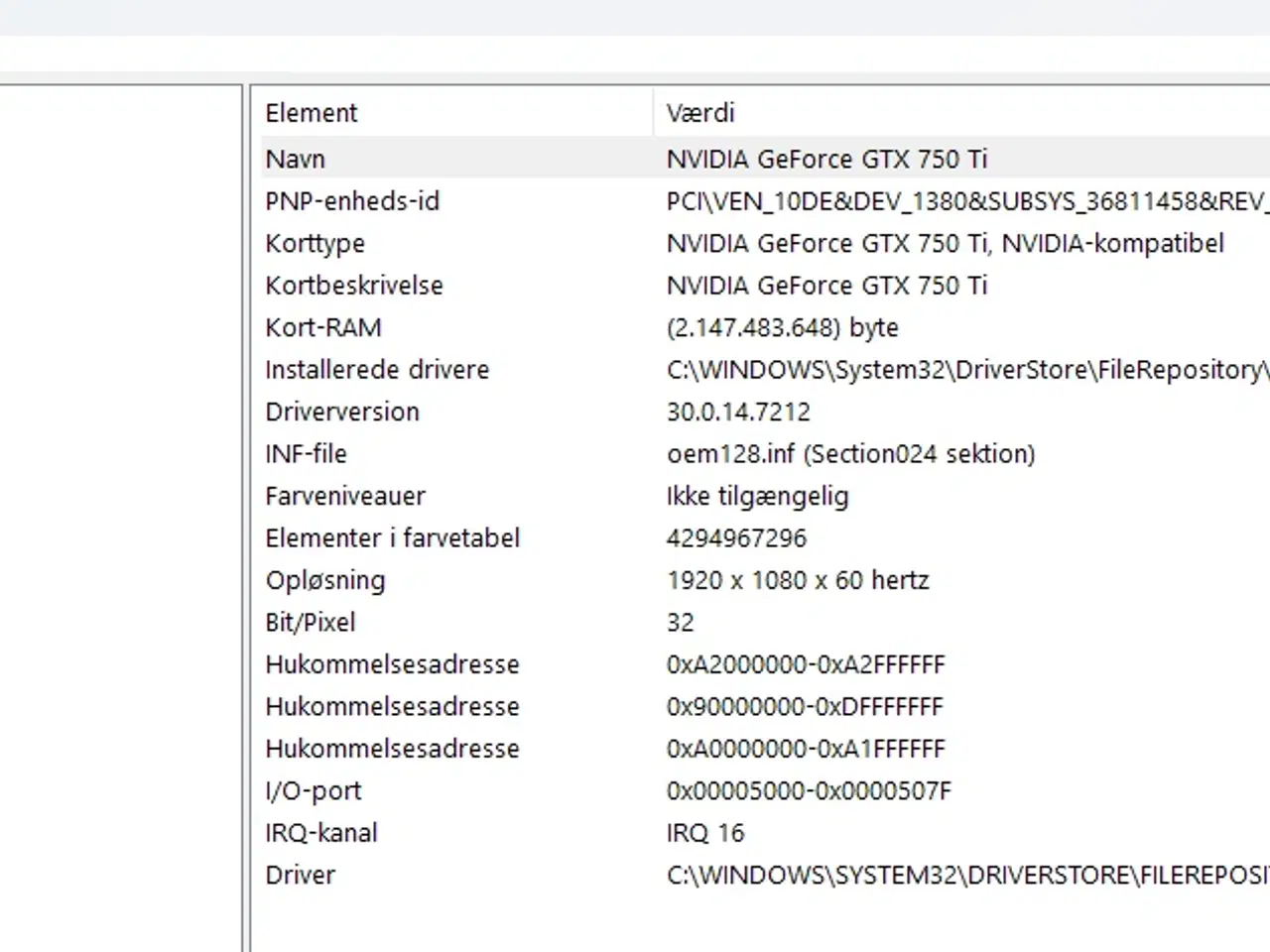Select the 4294967296 value

click(736, 538)
